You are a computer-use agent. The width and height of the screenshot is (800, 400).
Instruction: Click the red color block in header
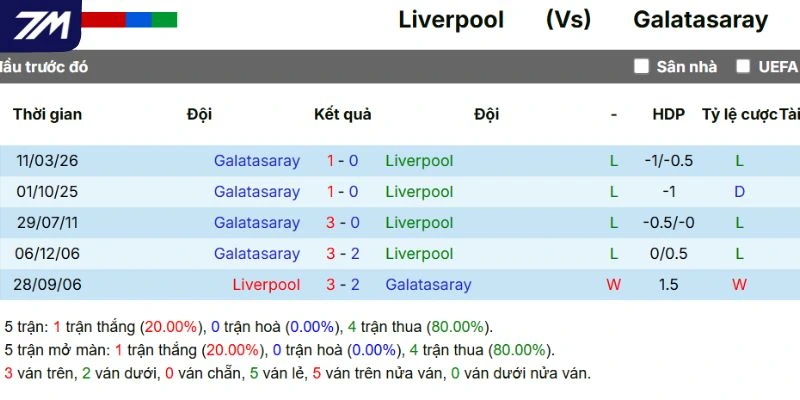[103, 19]
